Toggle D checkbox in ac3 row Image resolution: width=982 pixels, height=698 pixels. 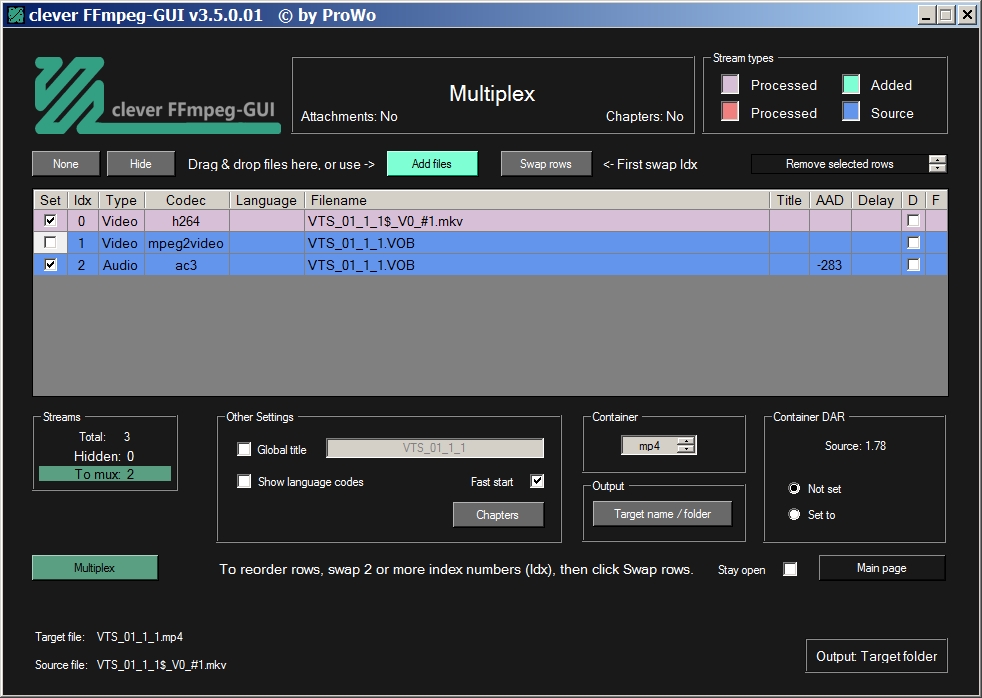913,264
